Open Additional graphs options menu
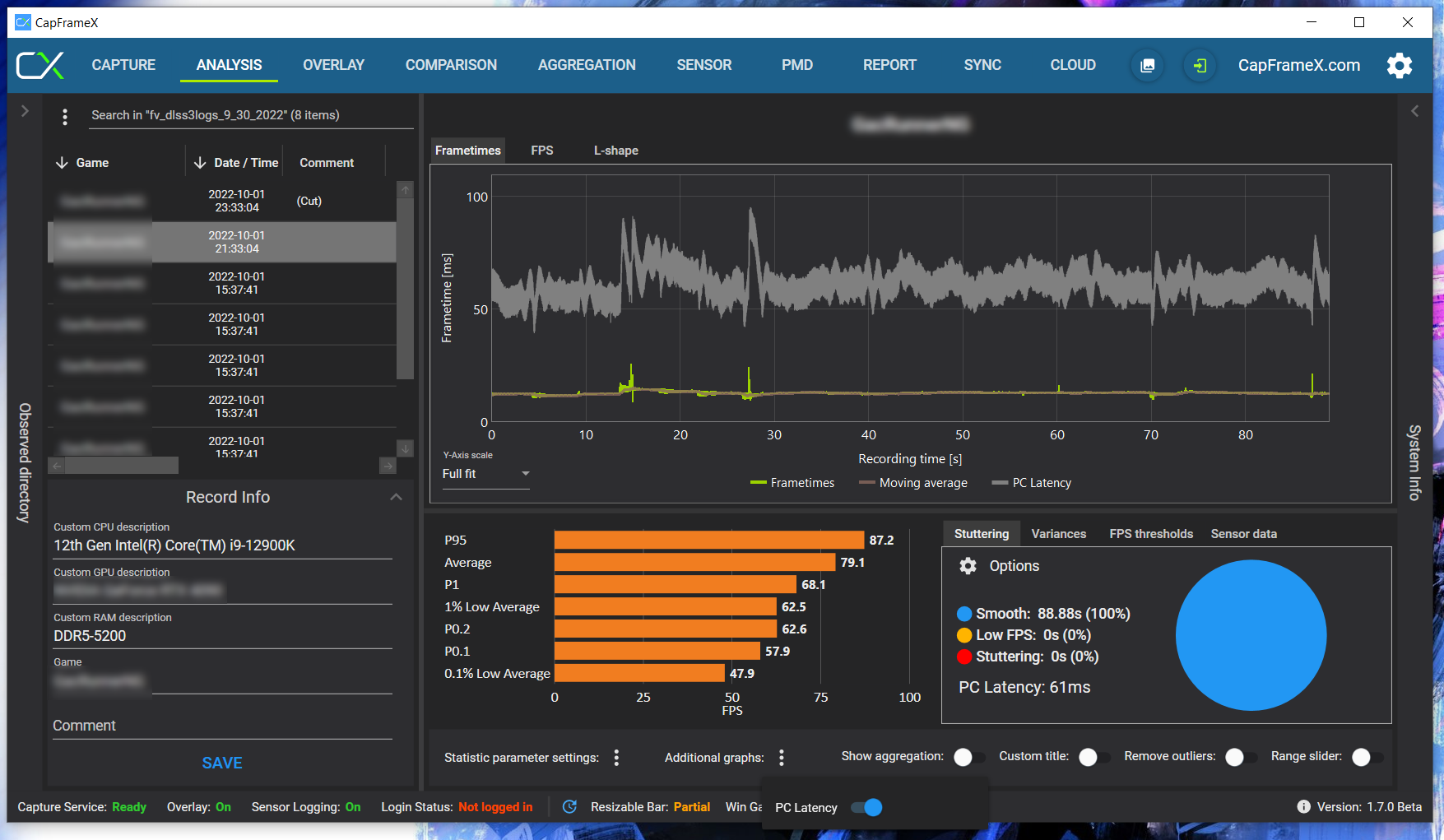The height and width of the screenshot is (840, 1444). coord(782,758)
